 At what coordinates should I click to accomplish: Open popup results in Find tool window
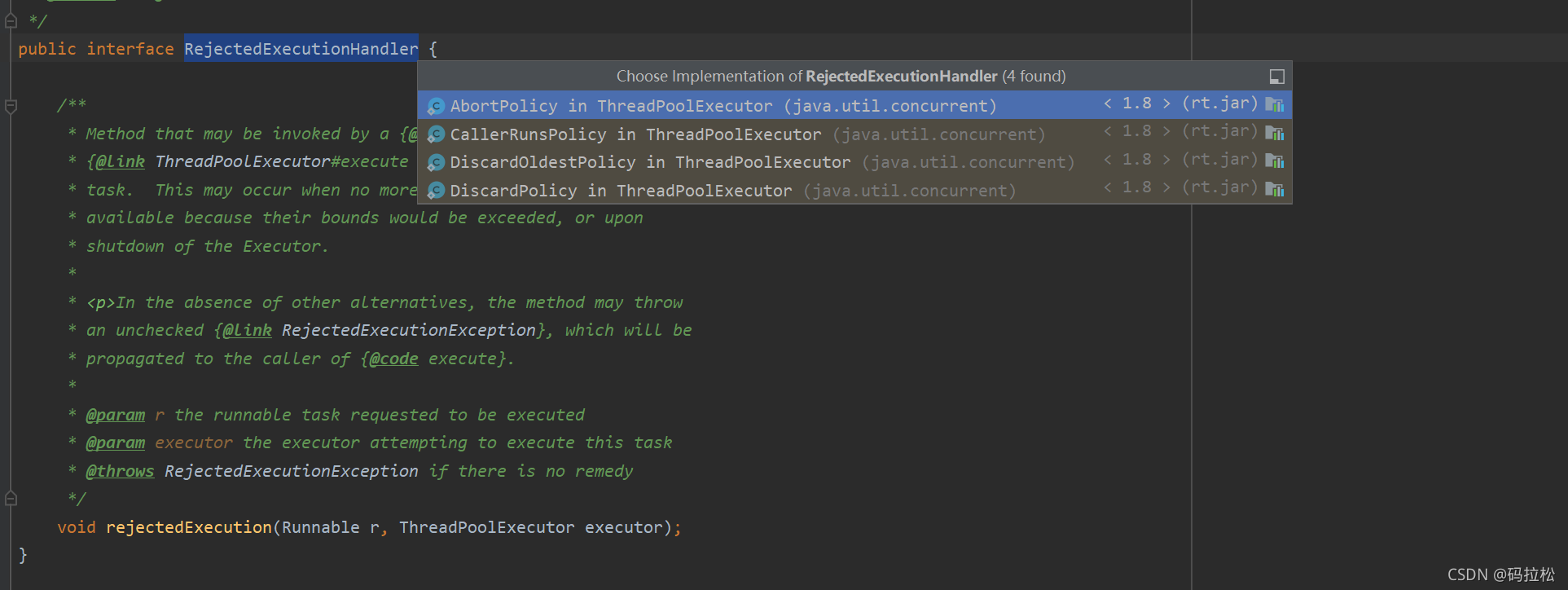tap(1277, 77)
